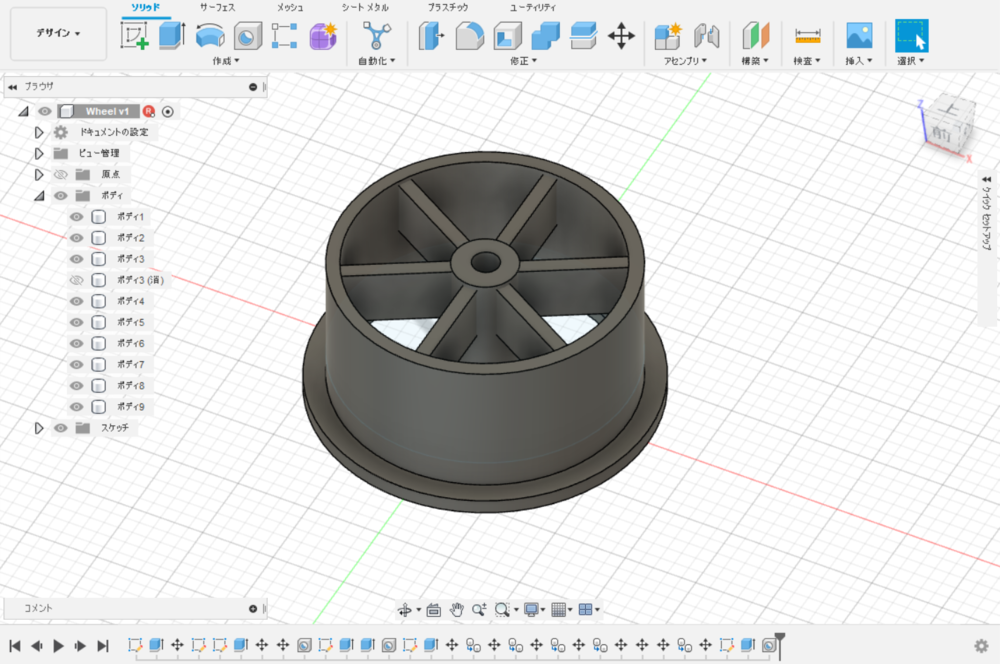Select the Hole tool

tap(247, 36)
